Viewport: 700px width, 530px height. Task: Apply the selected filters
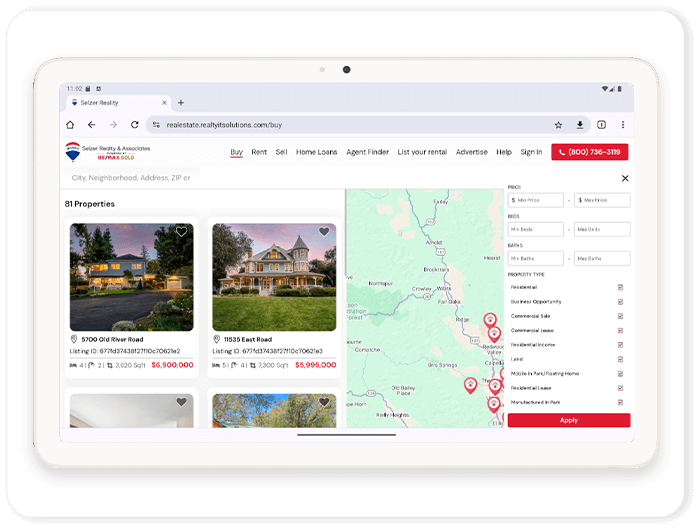tap(569, 420)
